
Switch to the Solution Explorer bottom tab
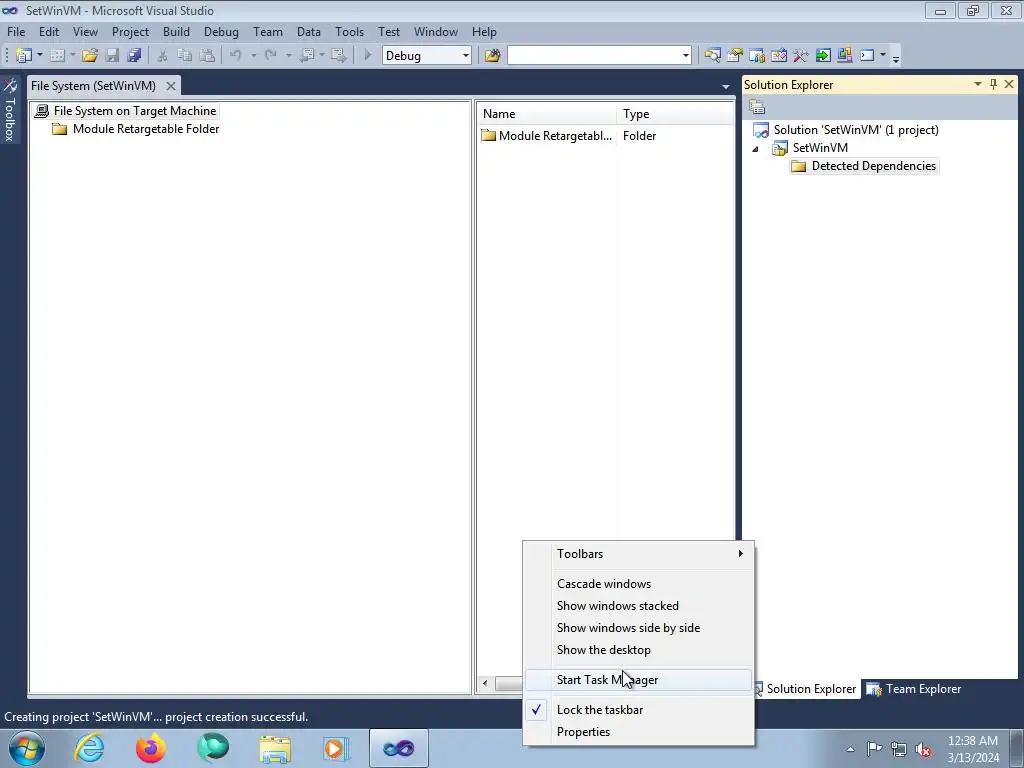click(x=805, y=689)
